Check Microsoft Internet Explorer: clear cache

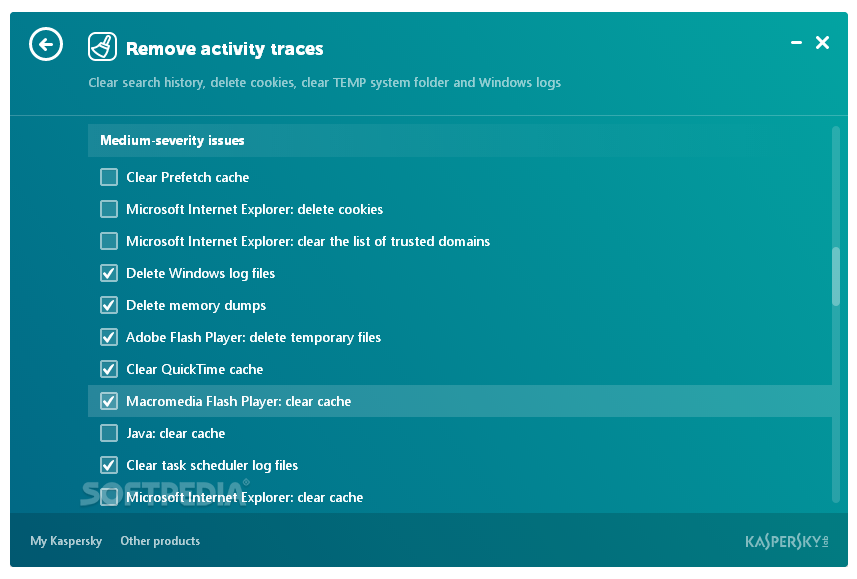point(109,497)
